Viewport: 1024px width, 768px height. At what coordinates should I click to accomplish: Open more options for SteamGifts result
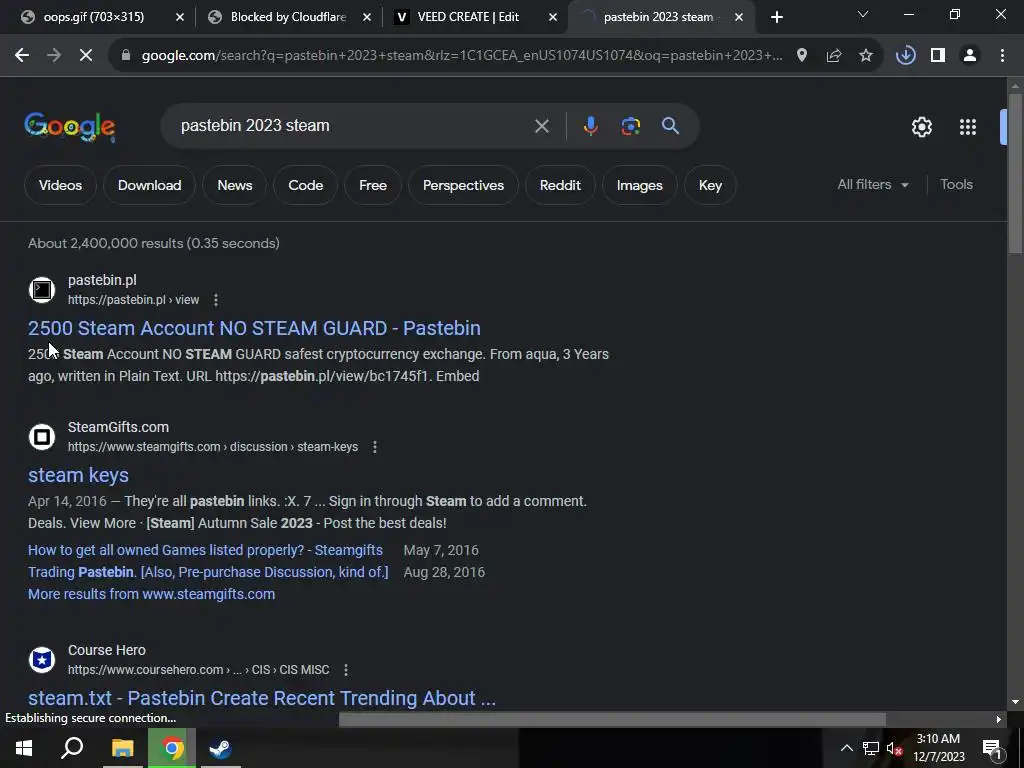click(x=374, y=447)
